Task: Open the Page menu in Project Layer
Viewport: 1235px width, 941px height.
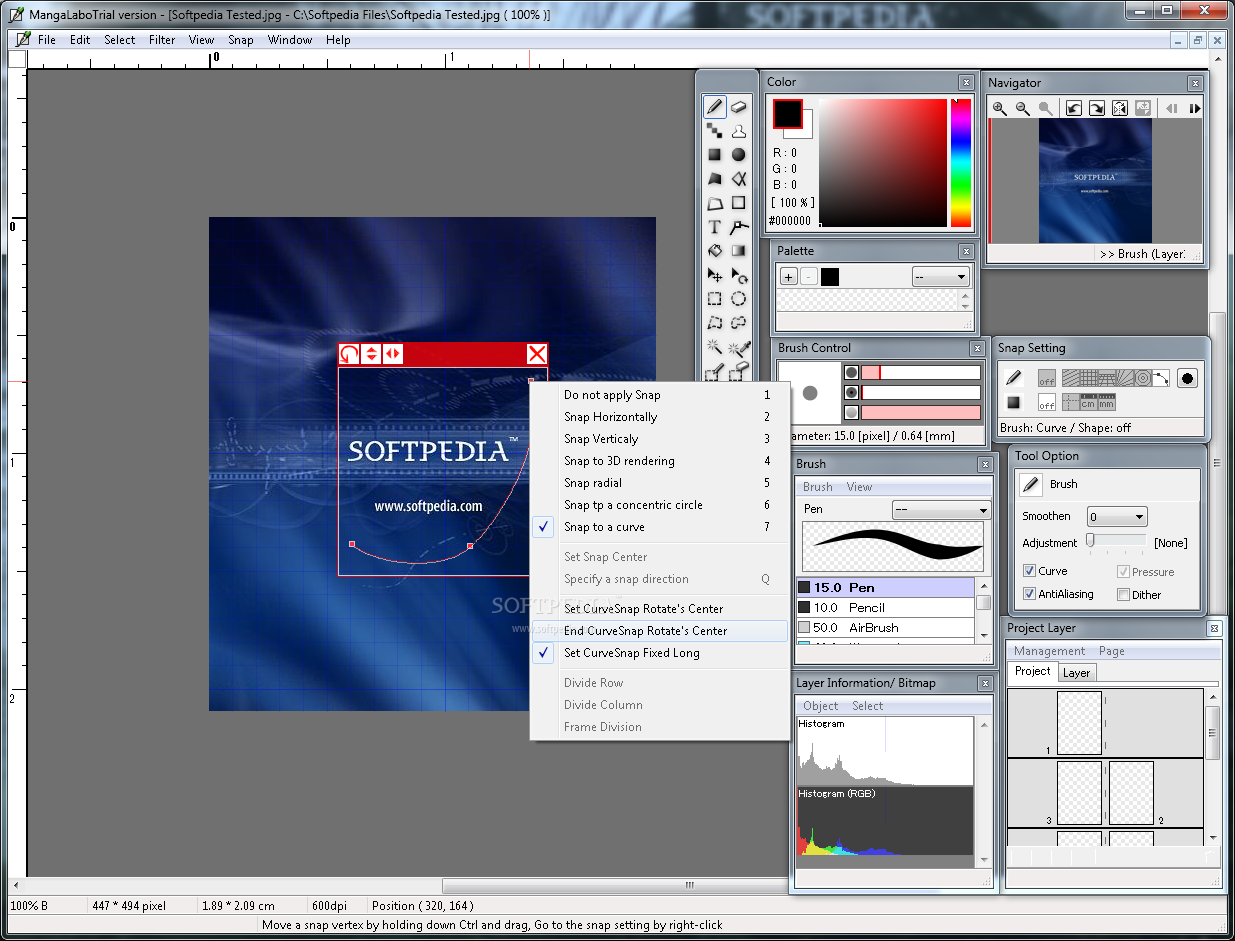Action: (x=1112, y=651)
